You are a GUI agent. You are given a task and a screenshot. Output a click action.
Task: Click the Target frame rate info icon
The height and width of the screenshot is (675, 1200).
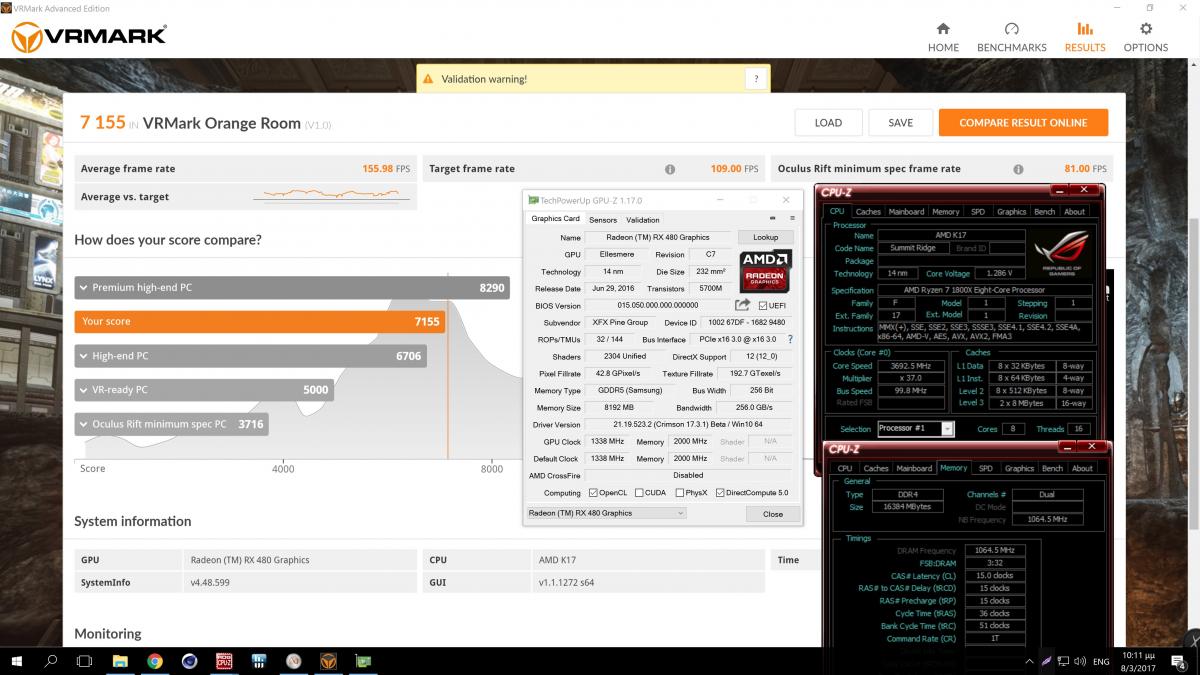click(670, 169)
